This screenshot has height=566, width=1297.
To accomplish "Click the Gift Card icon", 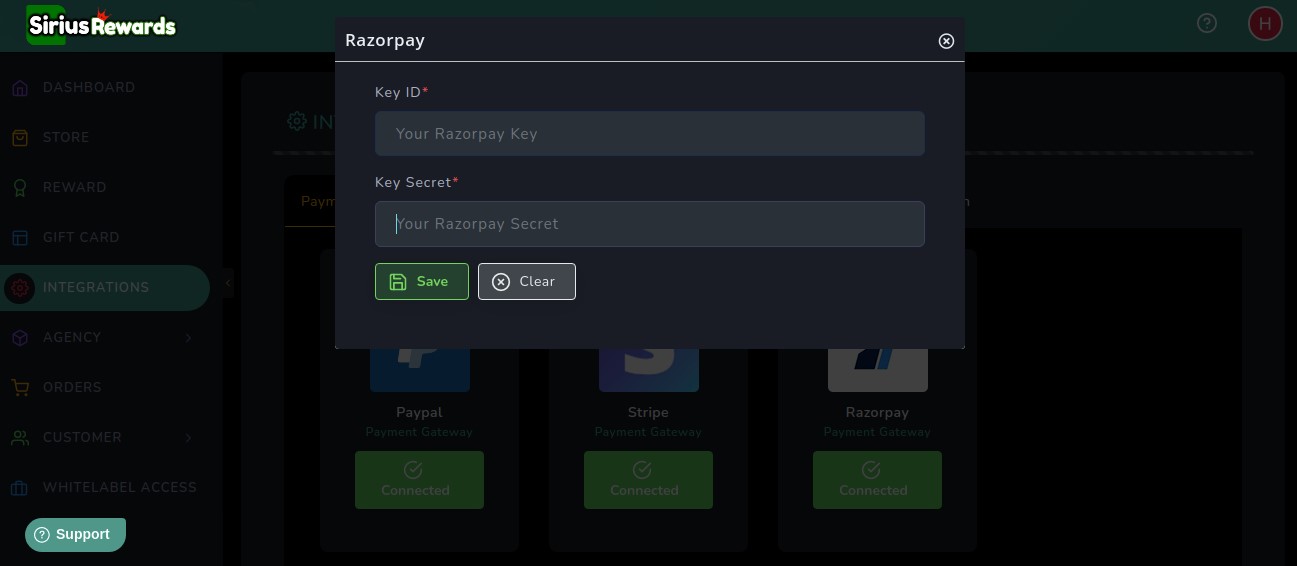I will [x=20, y=238].
